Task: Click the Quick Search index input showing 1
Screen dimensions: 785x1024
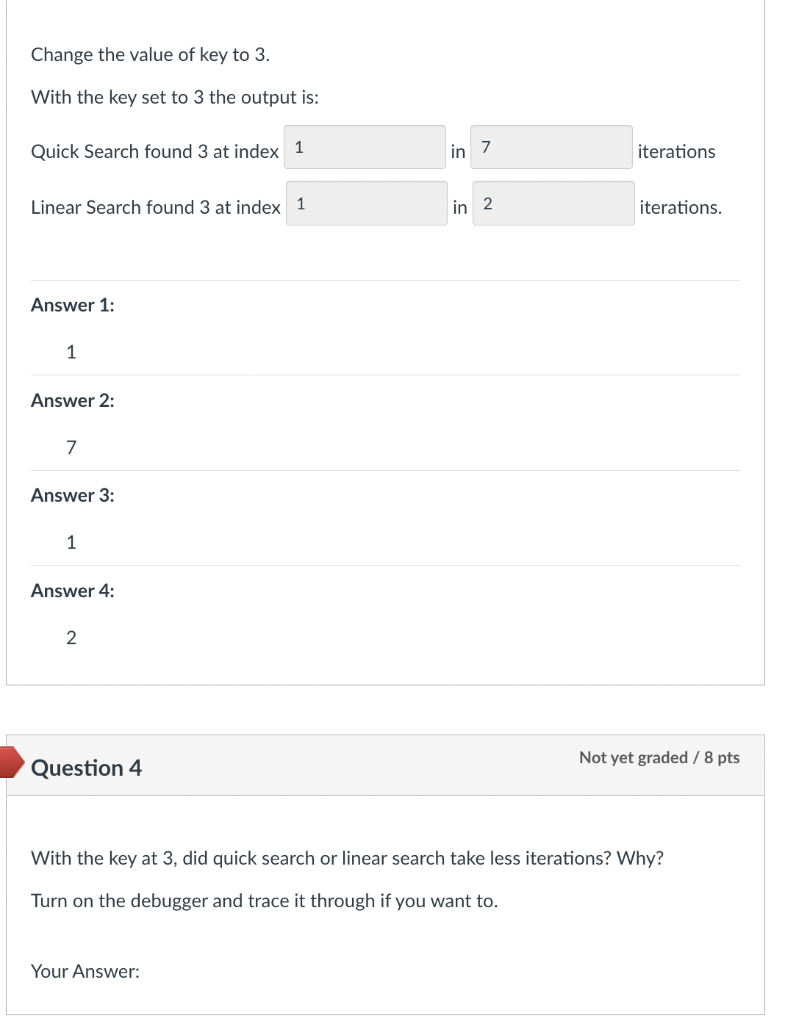Action: [366, 147]
